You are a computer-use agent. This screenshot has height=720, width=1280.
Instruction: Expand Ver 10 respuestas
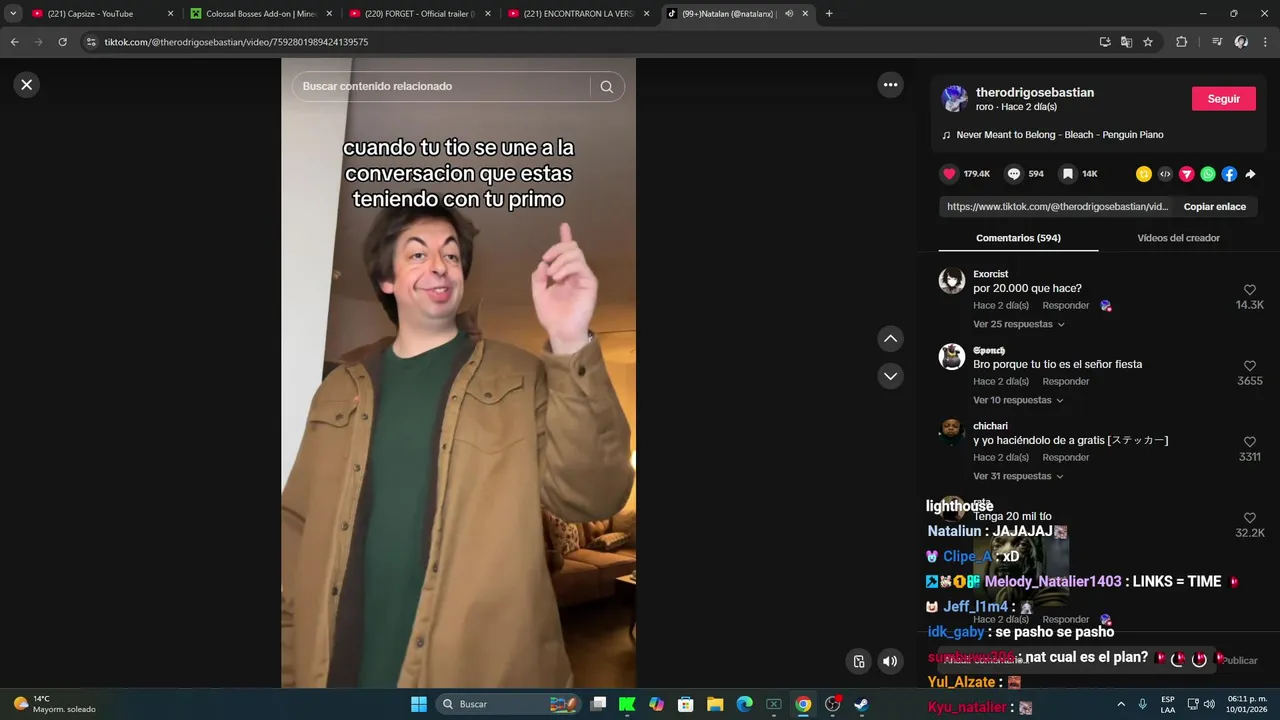tap(1018, 400)
